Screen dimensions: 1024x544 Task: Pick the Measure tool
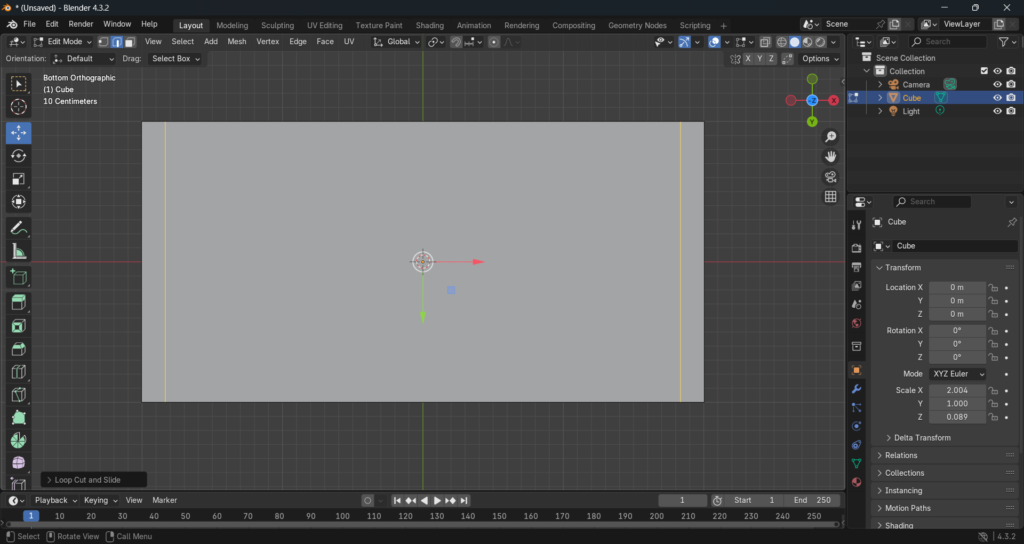point(19,251)
